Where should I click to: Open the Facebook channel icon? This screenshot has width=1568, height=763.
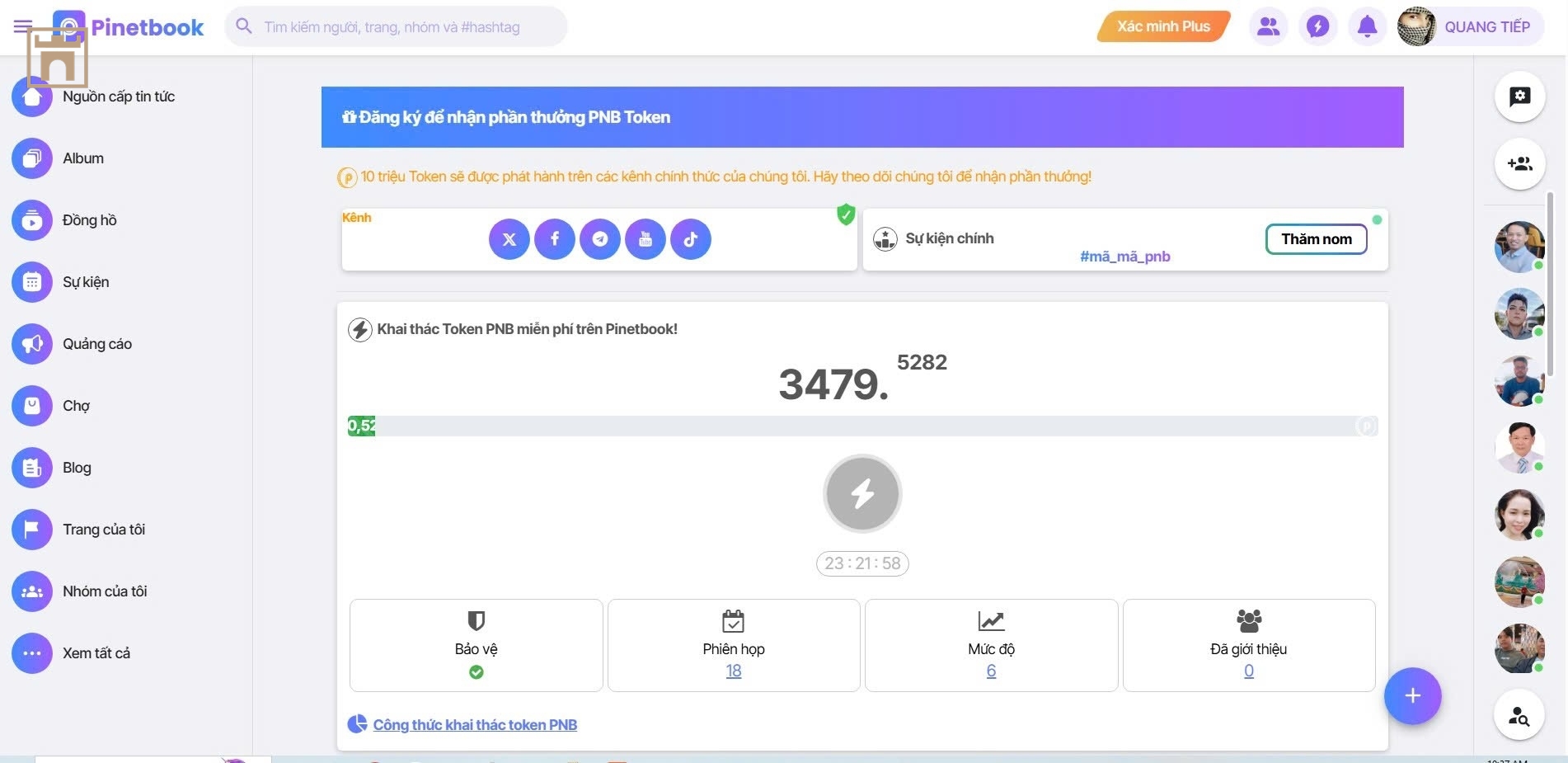point(555,239)
